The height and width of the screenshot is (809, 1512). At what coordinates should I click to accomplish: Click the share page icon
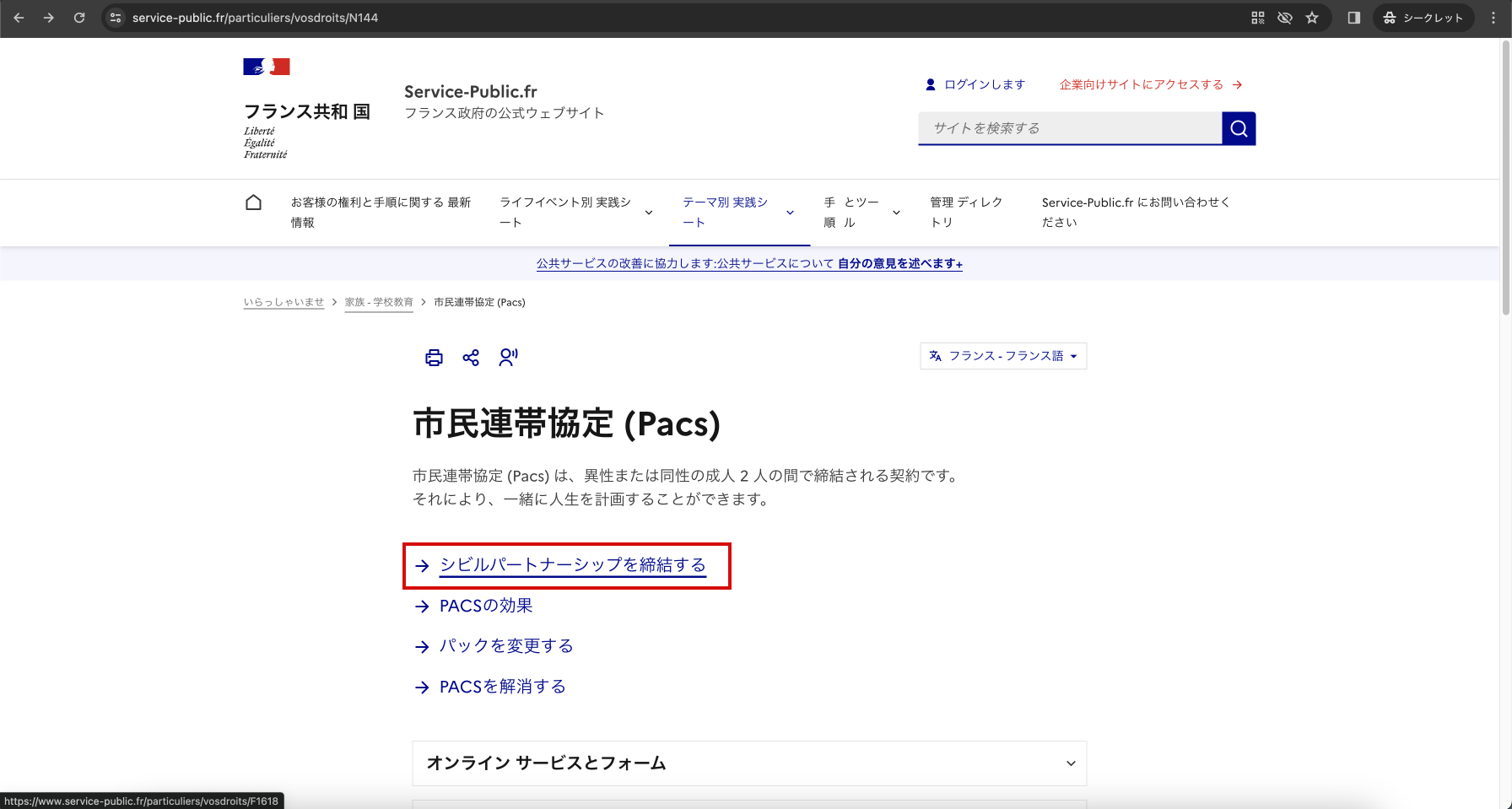tap(471, 358)
